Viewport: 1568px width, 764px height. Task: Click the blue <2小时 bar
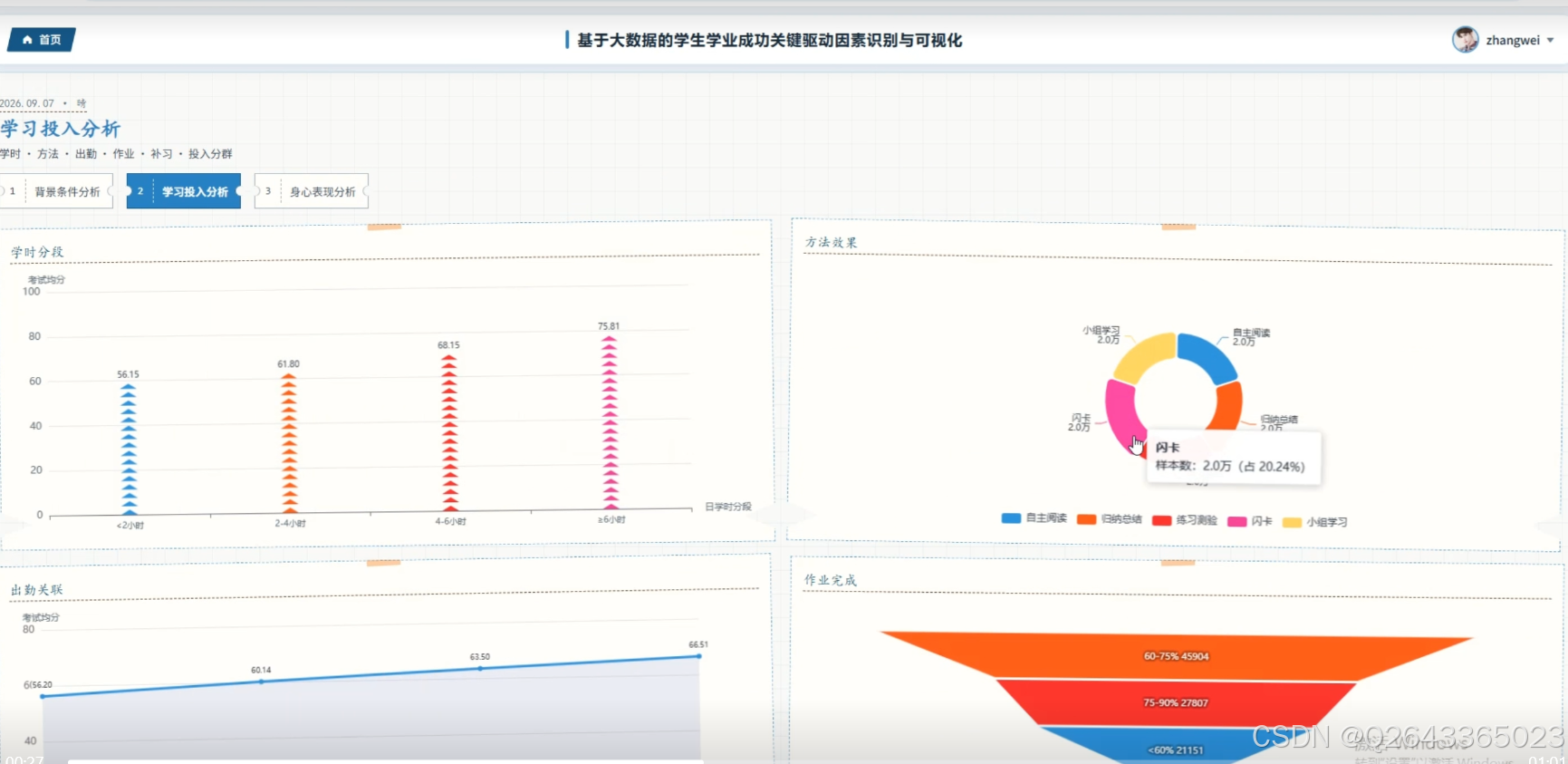tap(129, 450)
